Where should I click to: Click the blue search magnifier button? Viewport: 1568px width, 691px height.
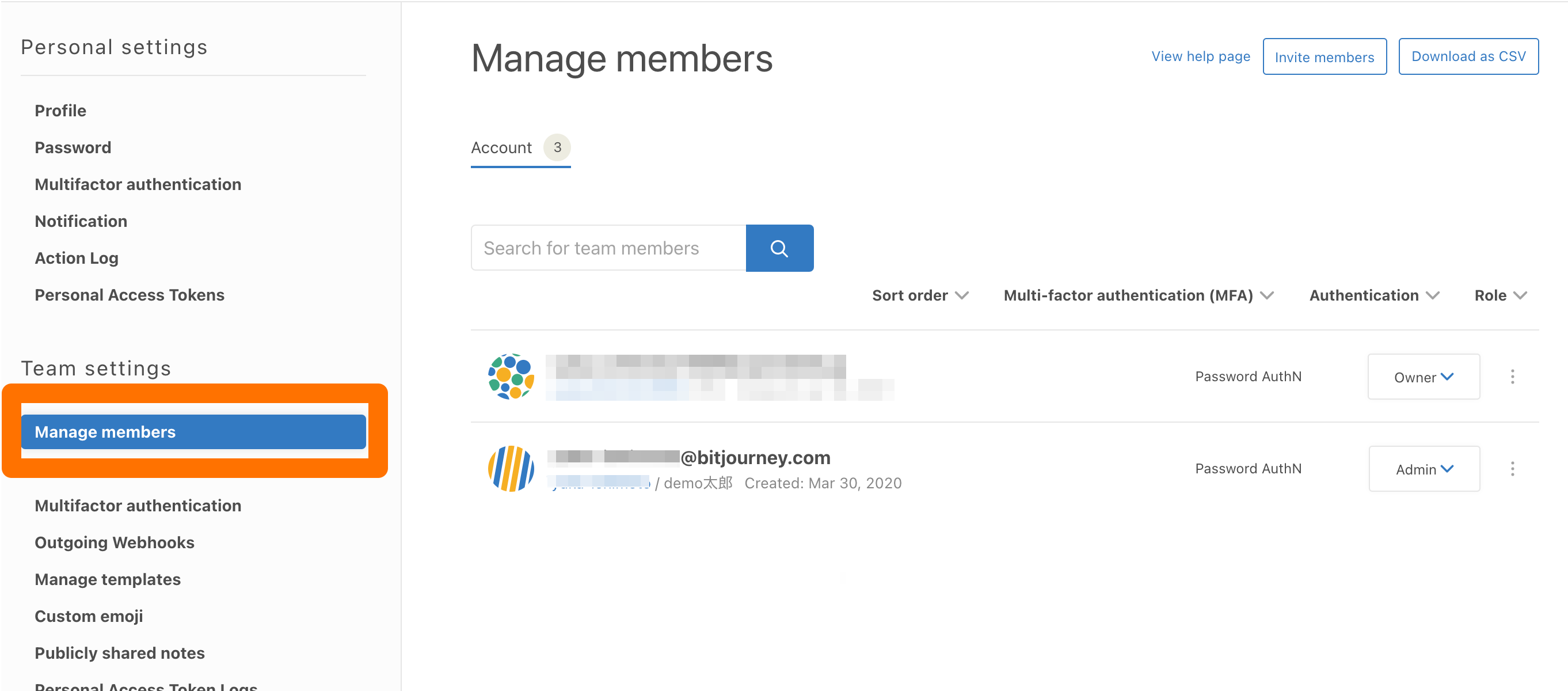point(779,248)
